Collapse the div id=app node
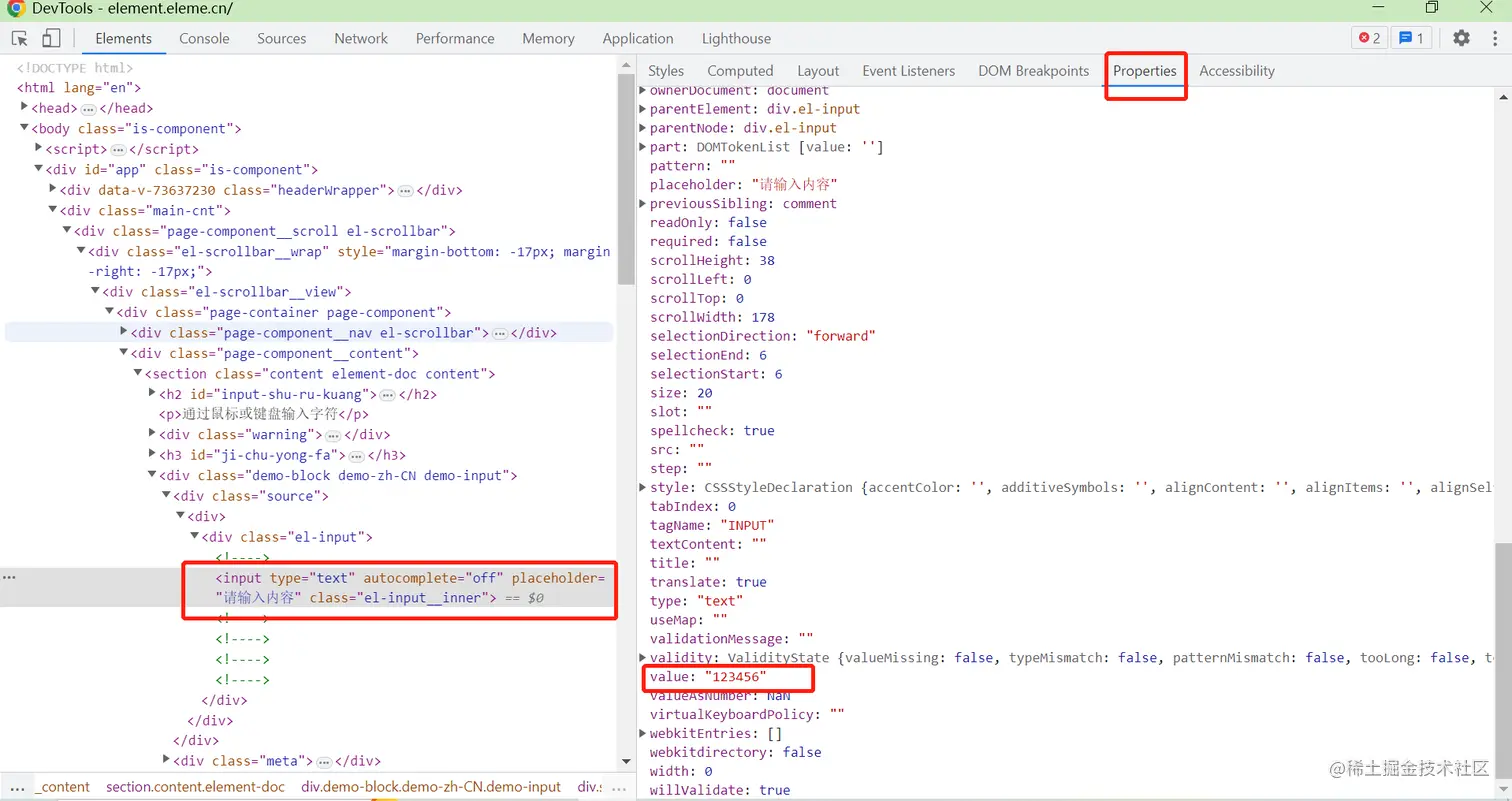 pyautogui.click(x=39, y=169)
